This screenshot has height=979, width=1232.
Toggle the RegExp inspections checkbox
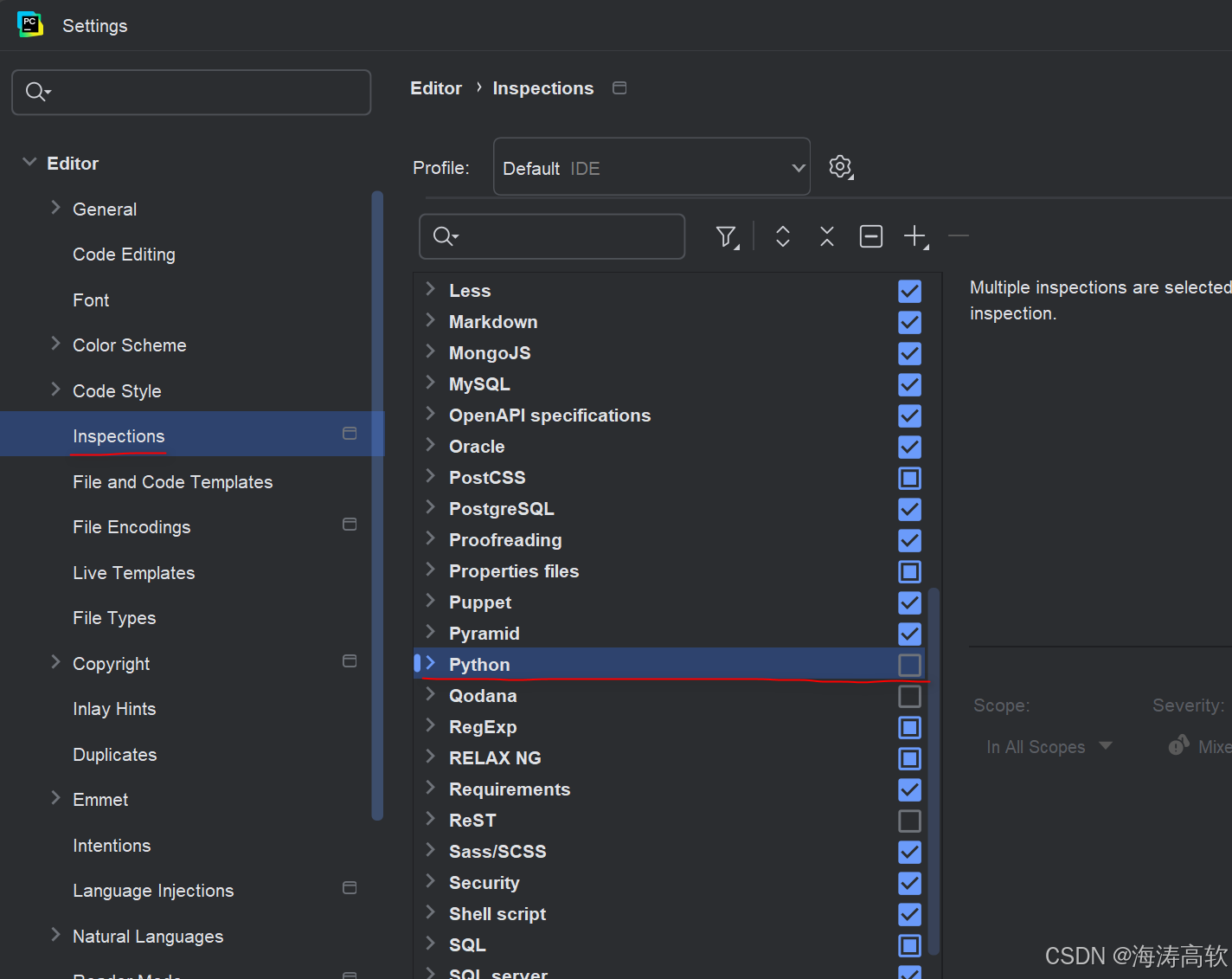click(909, 727)
